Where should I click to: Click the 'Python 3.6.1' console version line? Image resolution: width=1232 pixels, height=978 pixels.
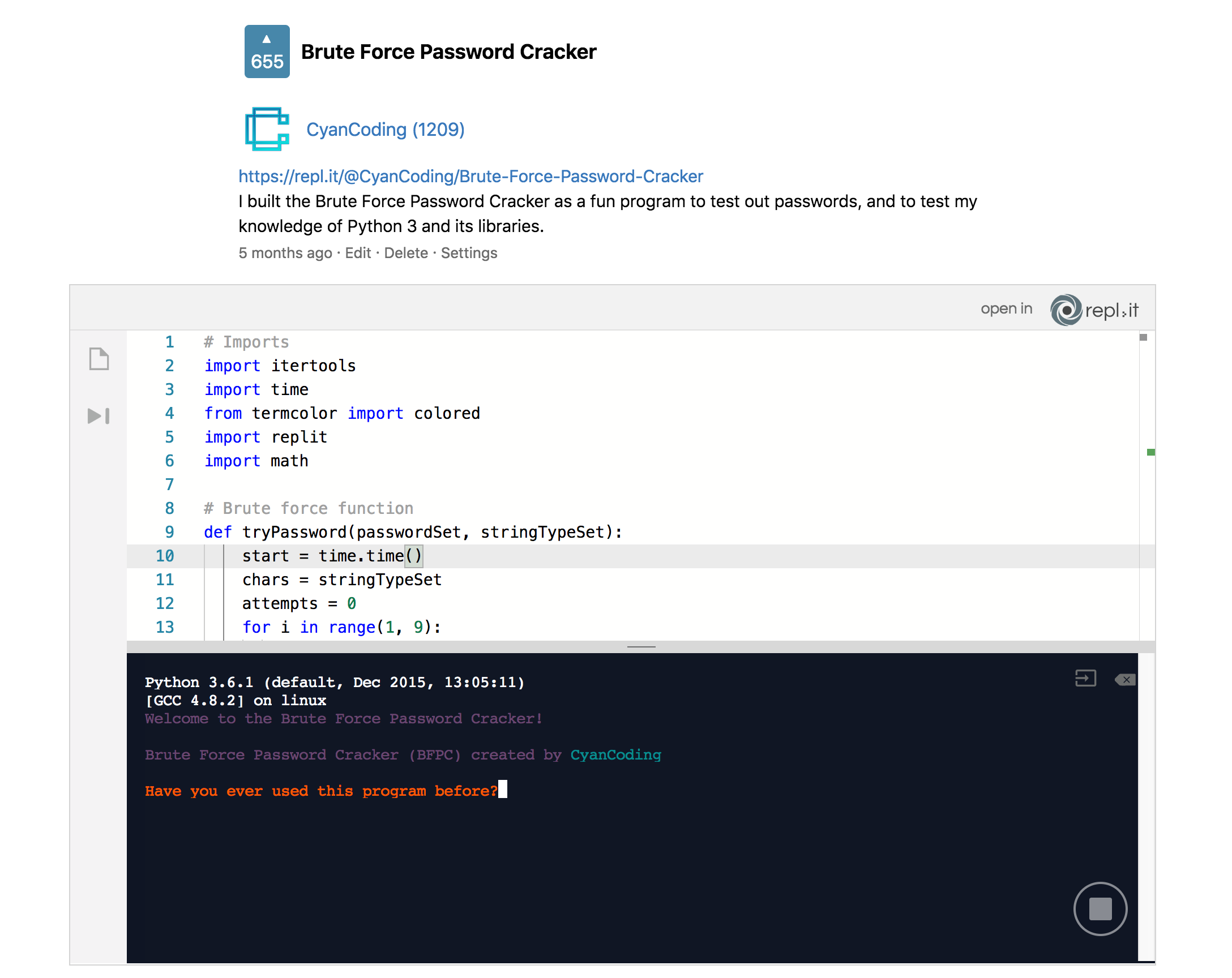(334, 682)
